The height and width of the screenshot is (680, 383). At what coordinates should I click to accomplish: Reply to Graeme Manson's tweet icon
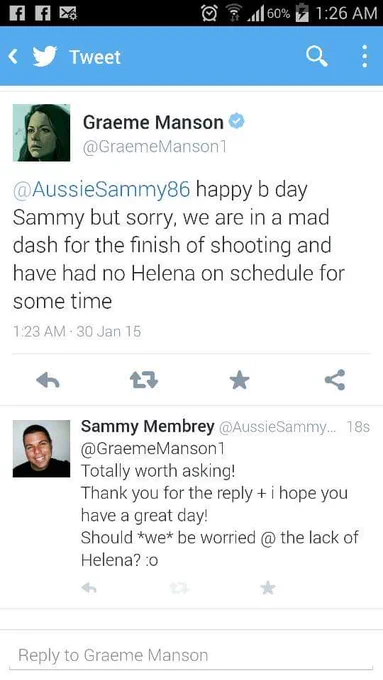(x=48, y=380)
